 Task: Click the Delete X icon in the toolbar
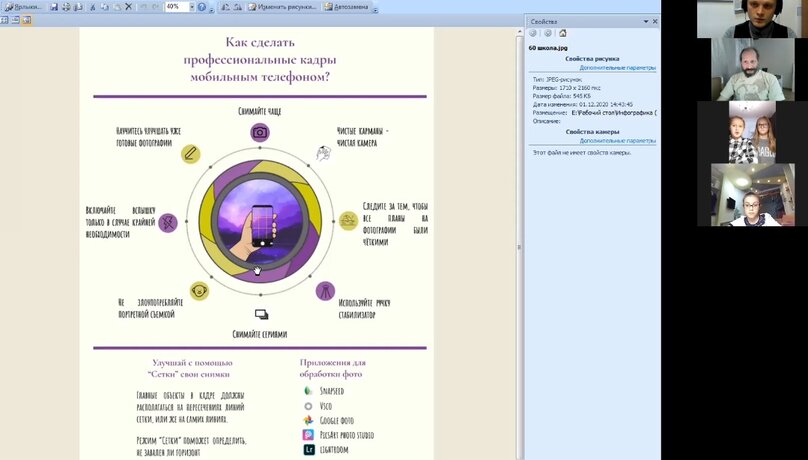(x=127, y=6)
